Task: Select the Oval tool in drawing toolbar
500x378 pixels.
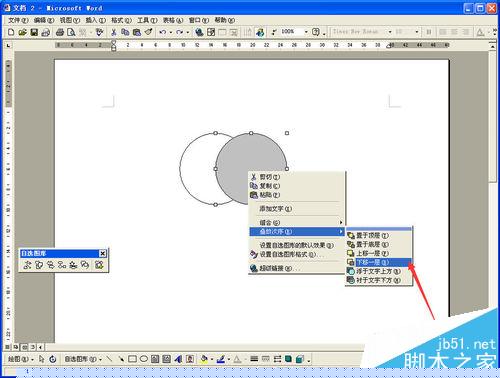Action: (x=144, y=359)
